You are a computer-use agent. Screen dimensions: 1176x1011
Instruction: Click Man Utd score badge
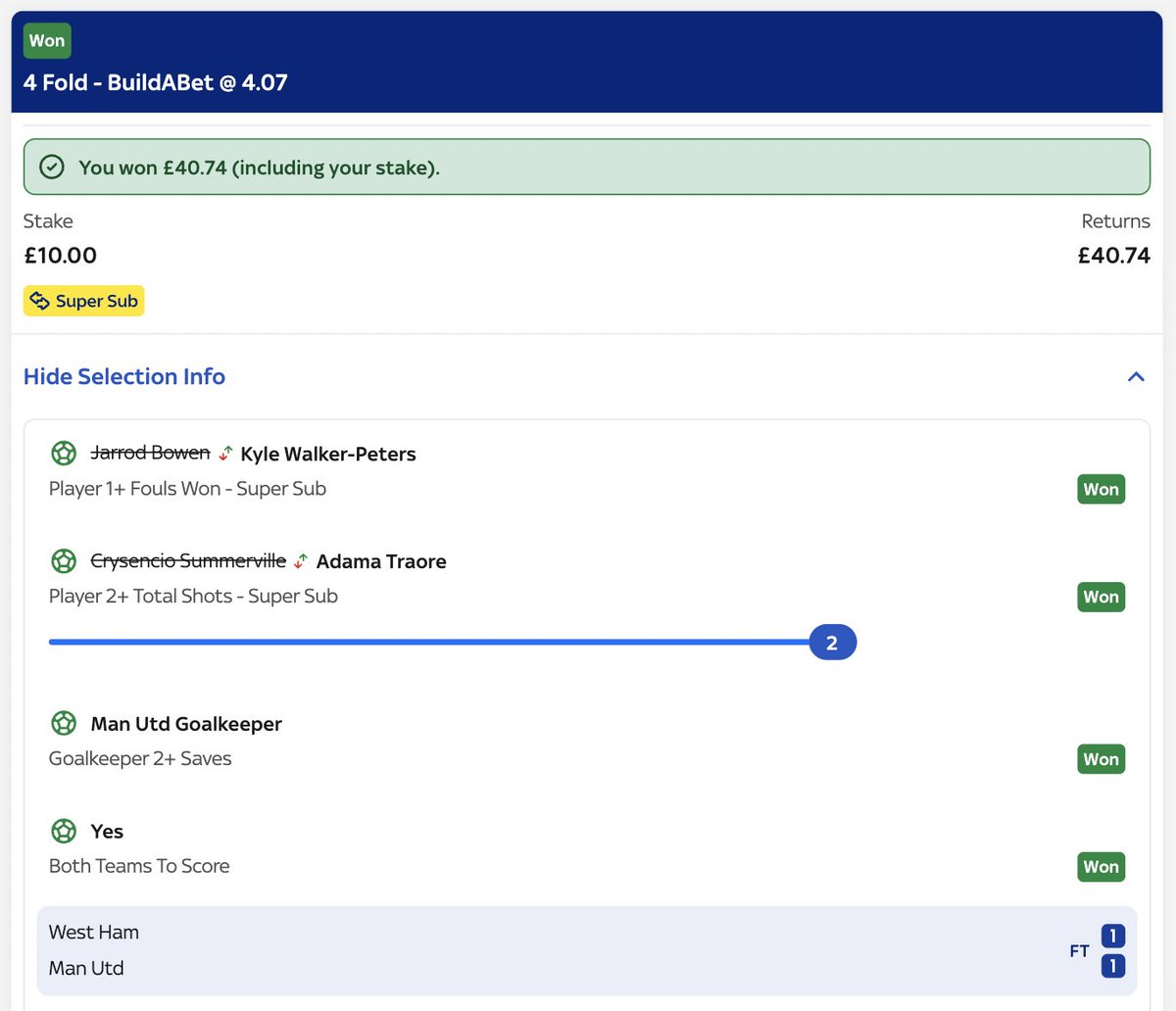click(x=1112, y=966)
